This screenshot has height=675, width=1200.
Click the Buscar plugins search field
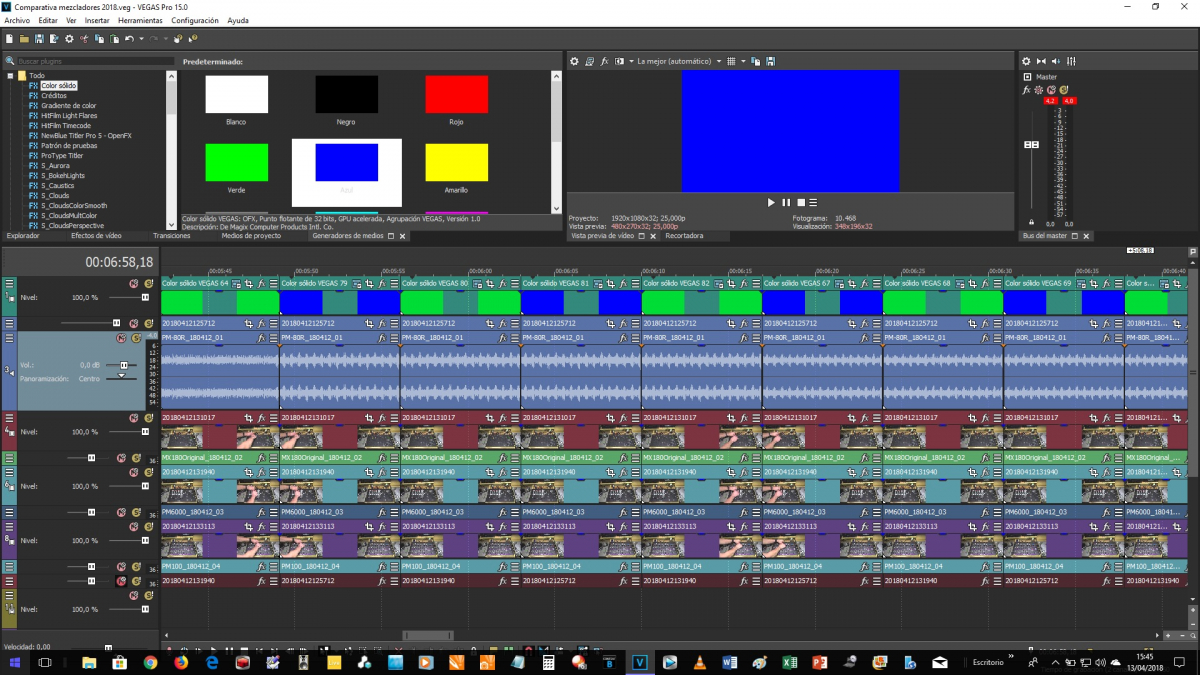[90, 61]
